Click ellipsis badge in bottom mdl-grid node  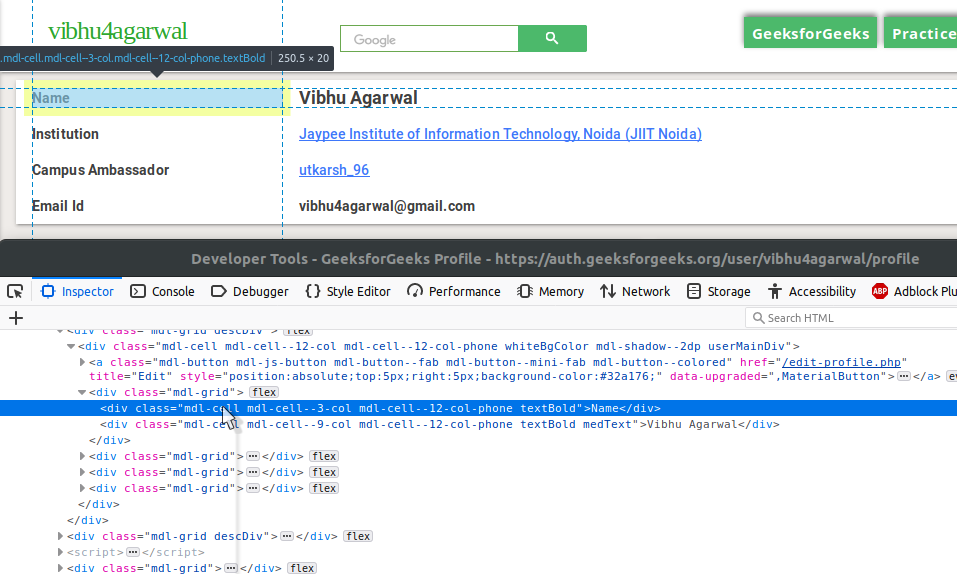(230, 568)
